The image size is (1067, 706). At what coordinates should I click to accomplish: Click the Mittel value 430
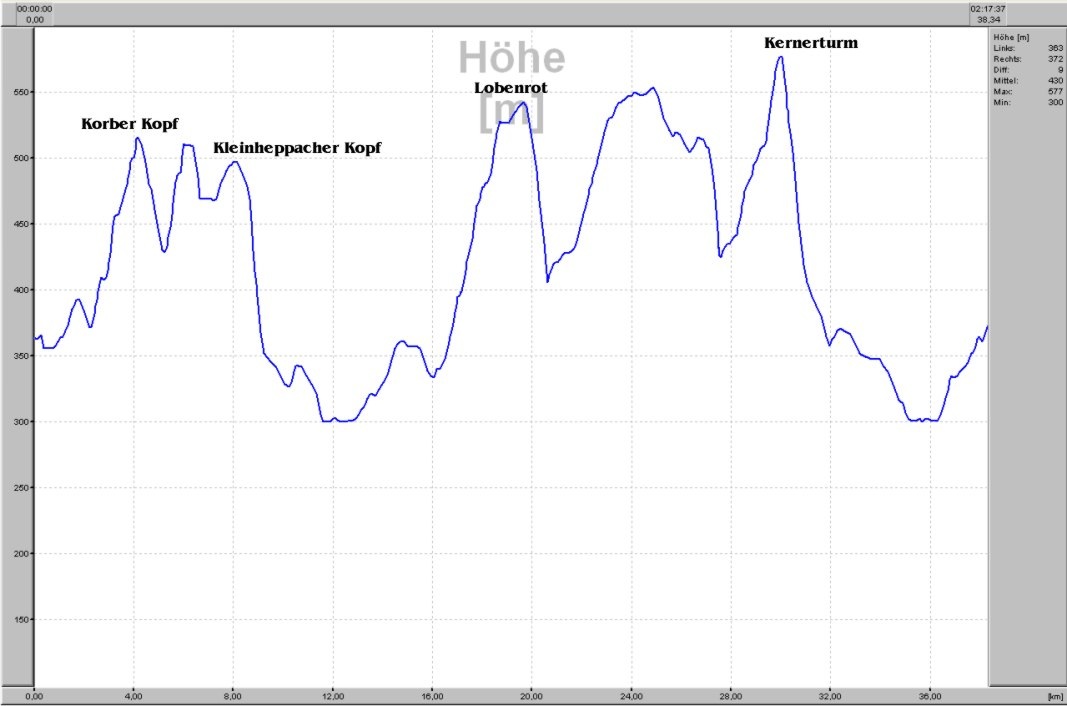[x=1055, y=81]
